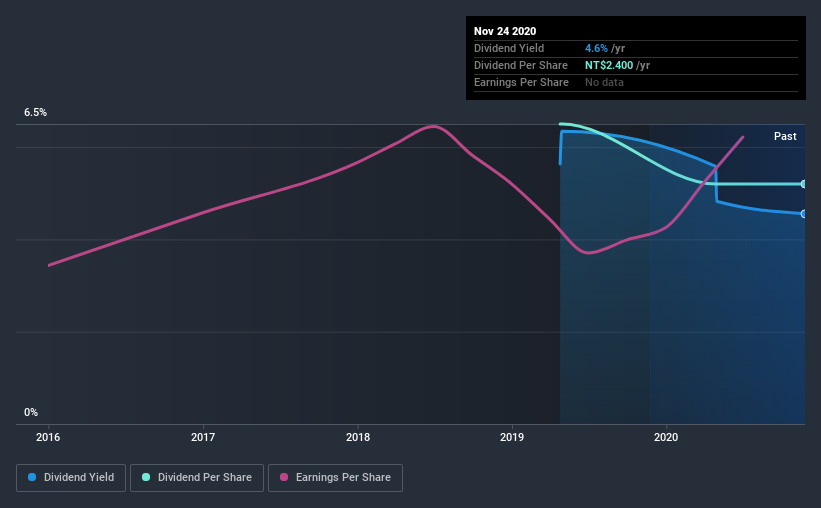Viewport: 821px width, 508px height.
Task: Click the 0% y-axis label
Action: point(31,413)
